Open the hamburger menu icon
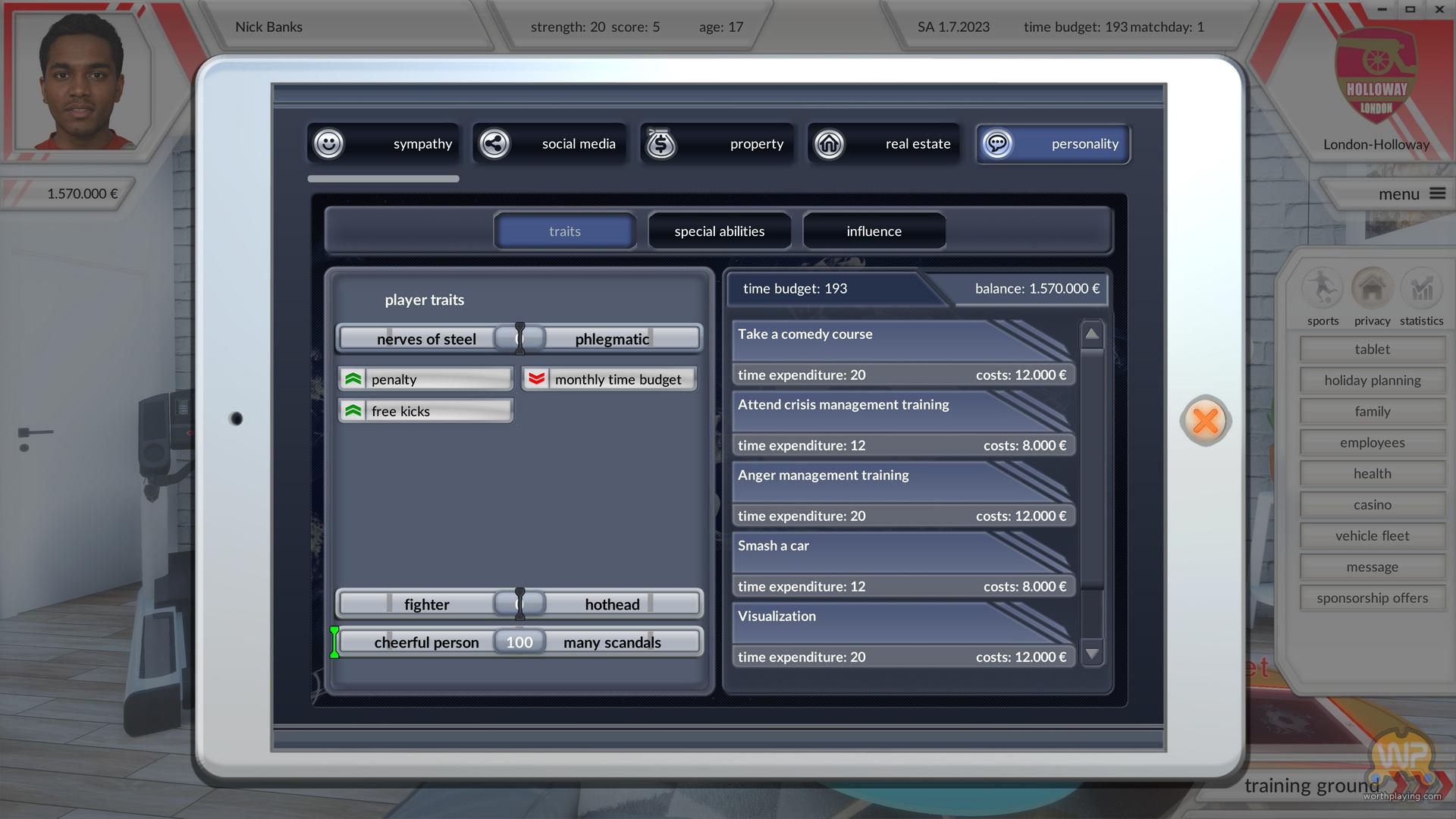This screenshot has width=1456, height=819. tap(1437, 193)
